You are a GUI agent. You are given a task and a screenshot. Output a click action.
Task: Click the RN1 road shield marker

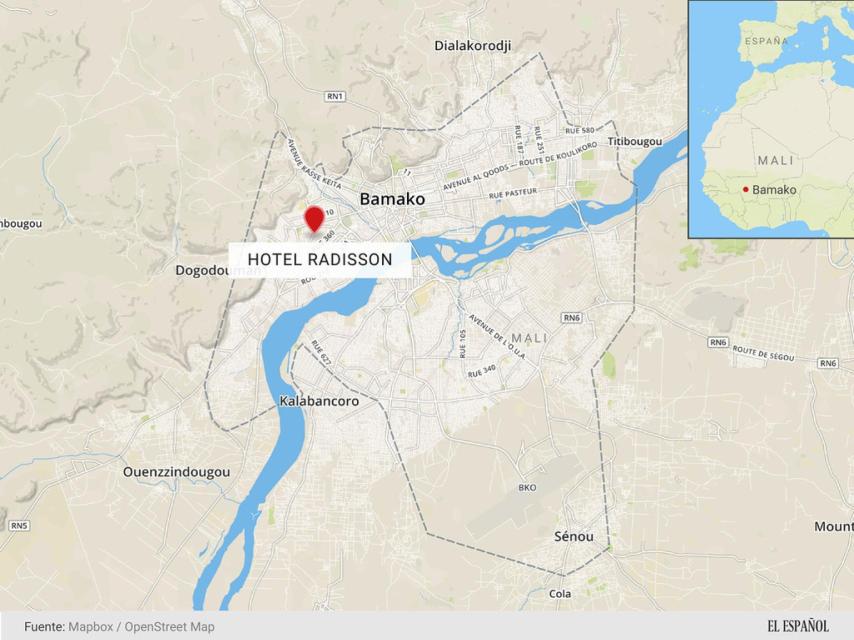click(335, 96)
